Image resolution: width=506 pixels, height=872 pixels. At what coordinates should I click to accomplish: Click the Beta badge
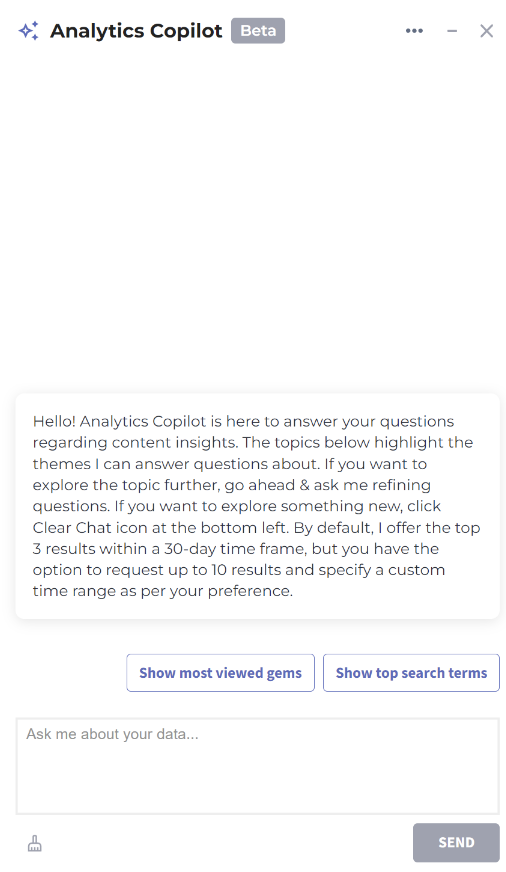(x=258, y=31)
